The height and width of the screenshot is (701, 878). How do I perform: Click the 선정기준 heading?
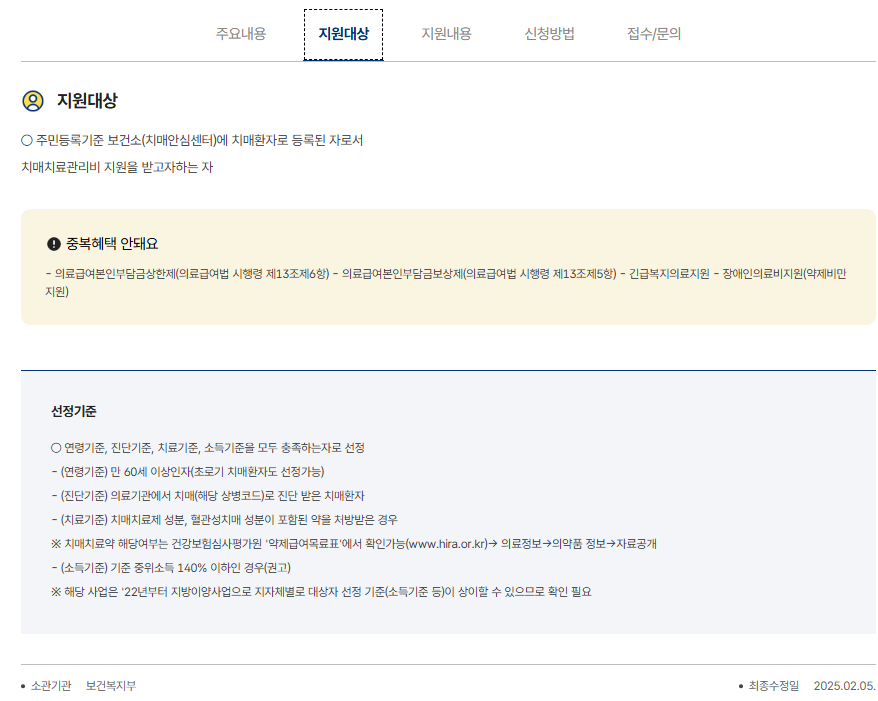point(73,412)
